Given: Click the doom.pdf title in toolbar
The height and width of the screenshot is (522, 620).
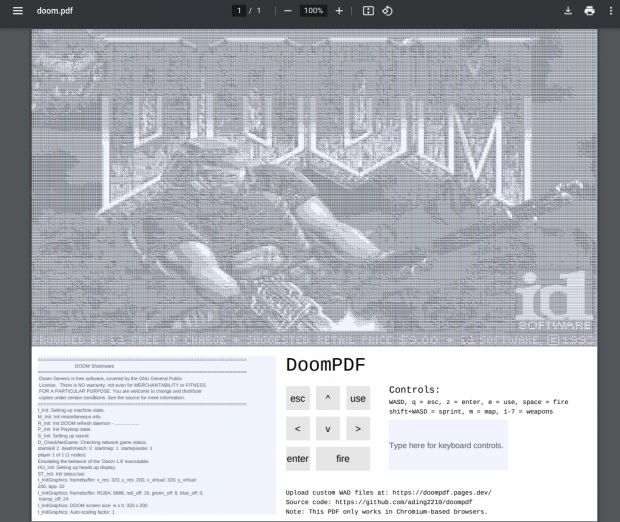Looking at the screenshot, I should point(55,11).
